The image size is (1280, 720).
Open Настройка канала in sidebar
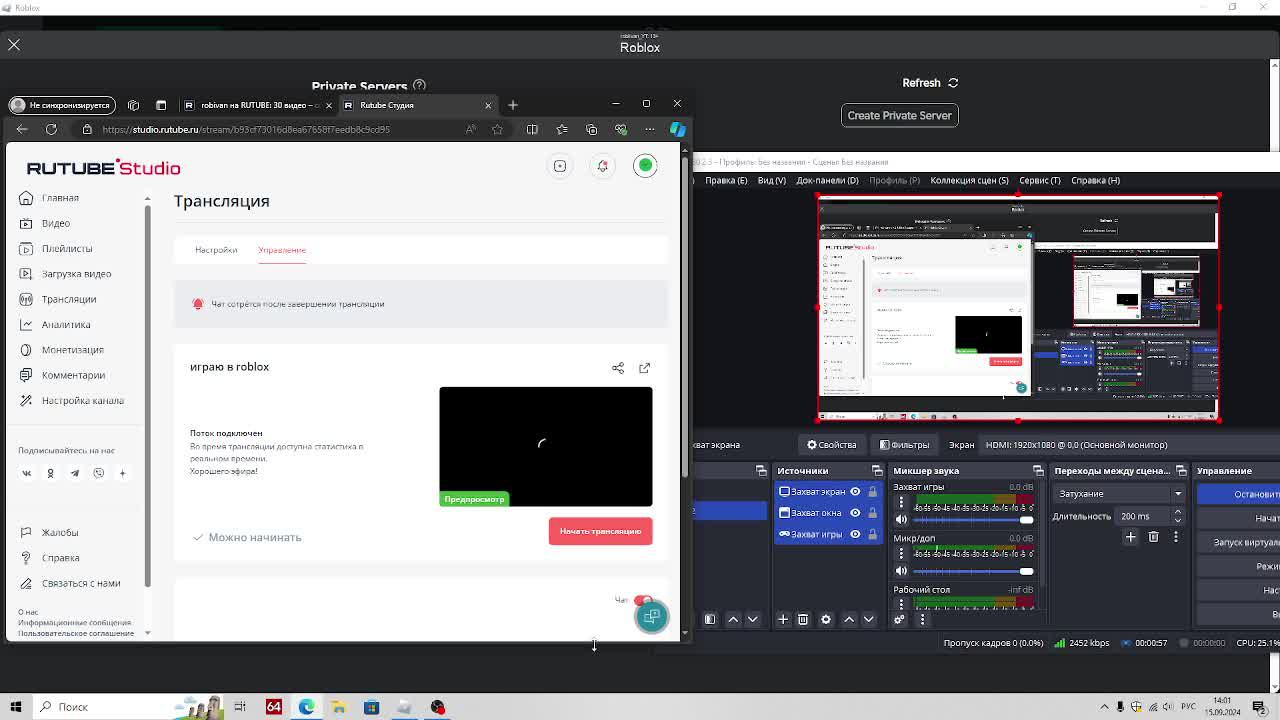[83, 400]
